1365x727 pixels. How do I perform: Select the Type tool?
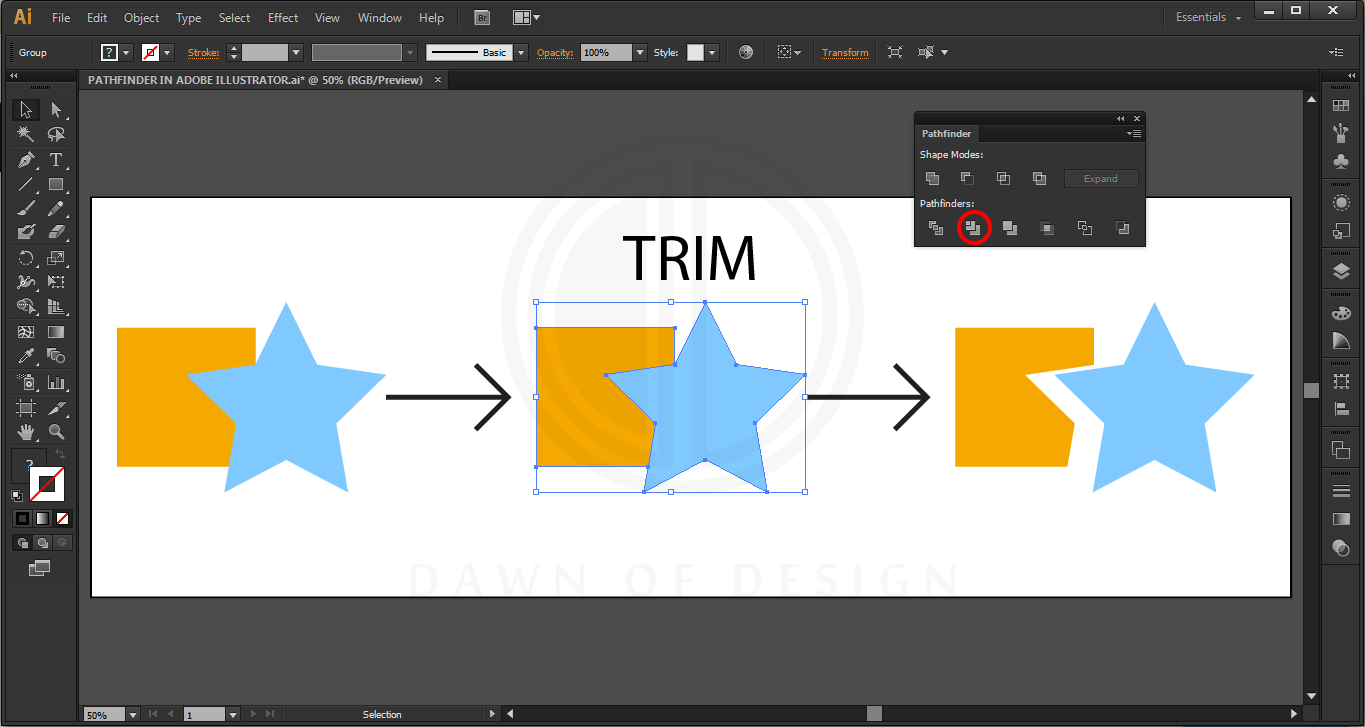click(x=56, y=160)
